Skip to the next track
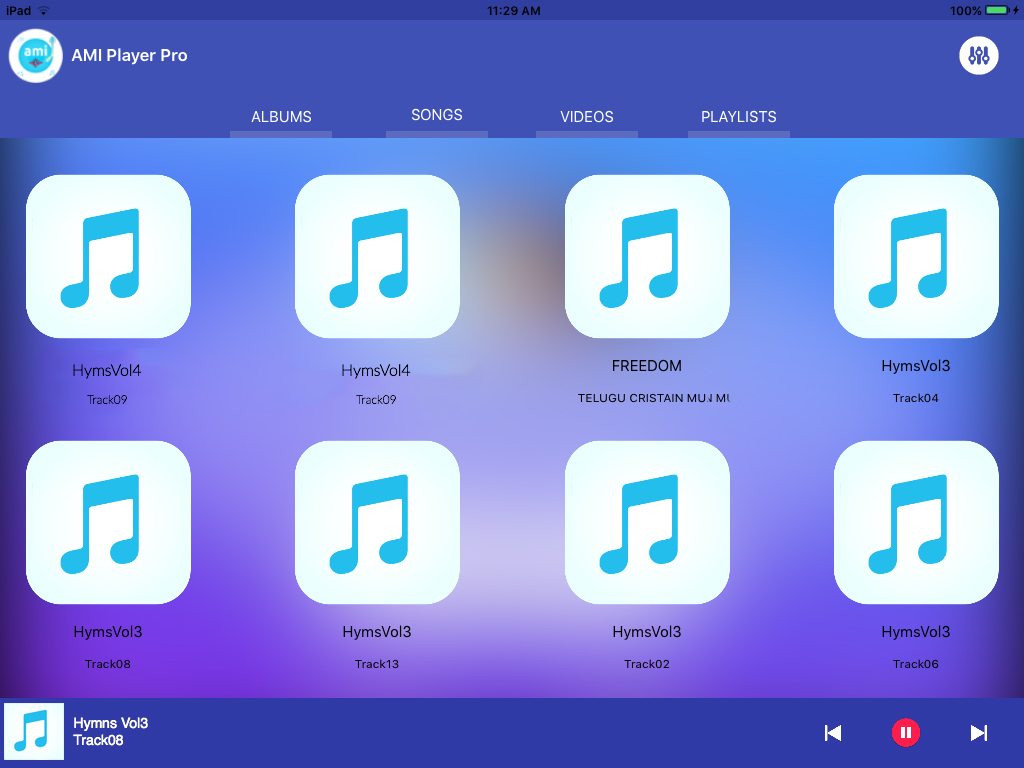 point(978,733)
